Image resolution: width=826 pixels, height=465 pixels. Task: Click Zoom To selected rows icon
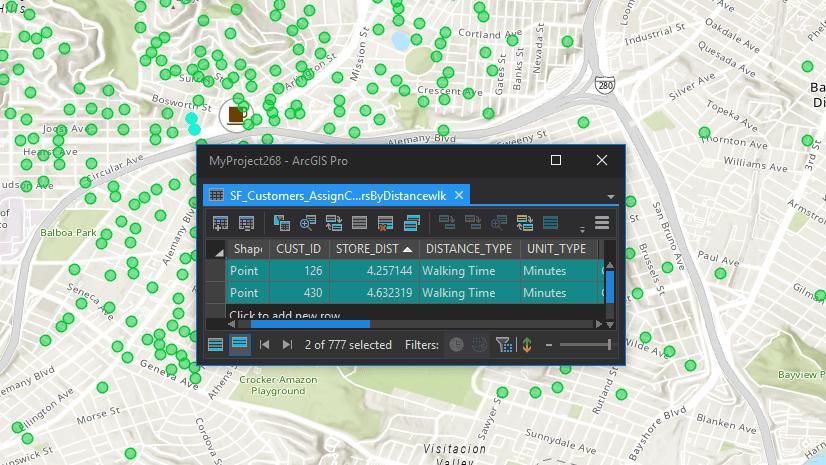(x=308, y=223)
